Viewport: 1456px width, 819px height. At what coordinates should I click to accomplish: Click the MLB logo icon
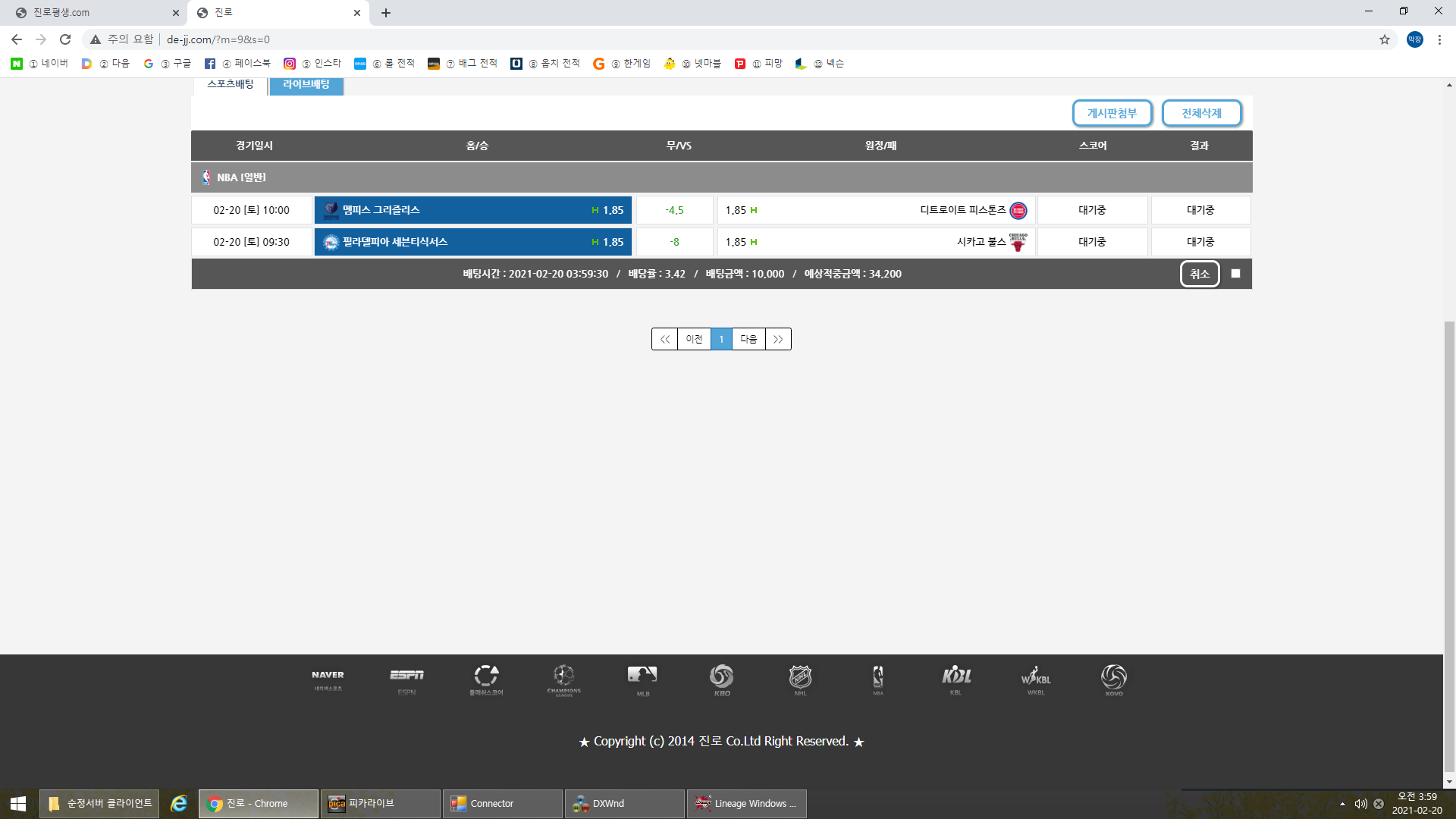[642, 679]
